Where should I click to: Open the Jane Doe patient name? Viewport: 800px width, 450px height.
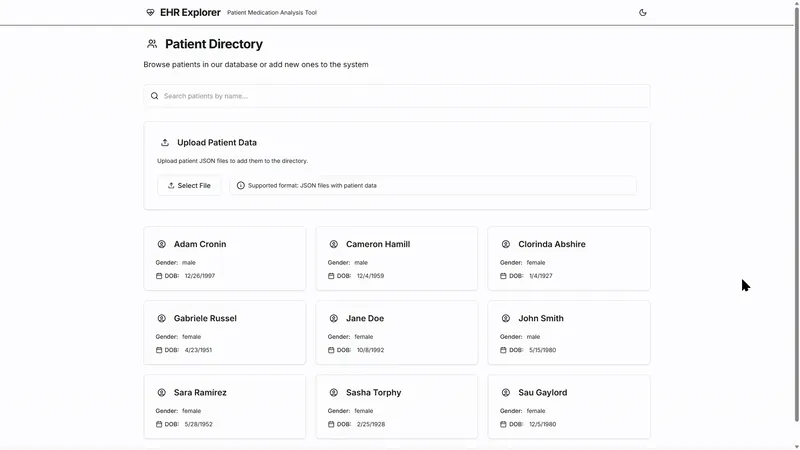tap(365, 318)
